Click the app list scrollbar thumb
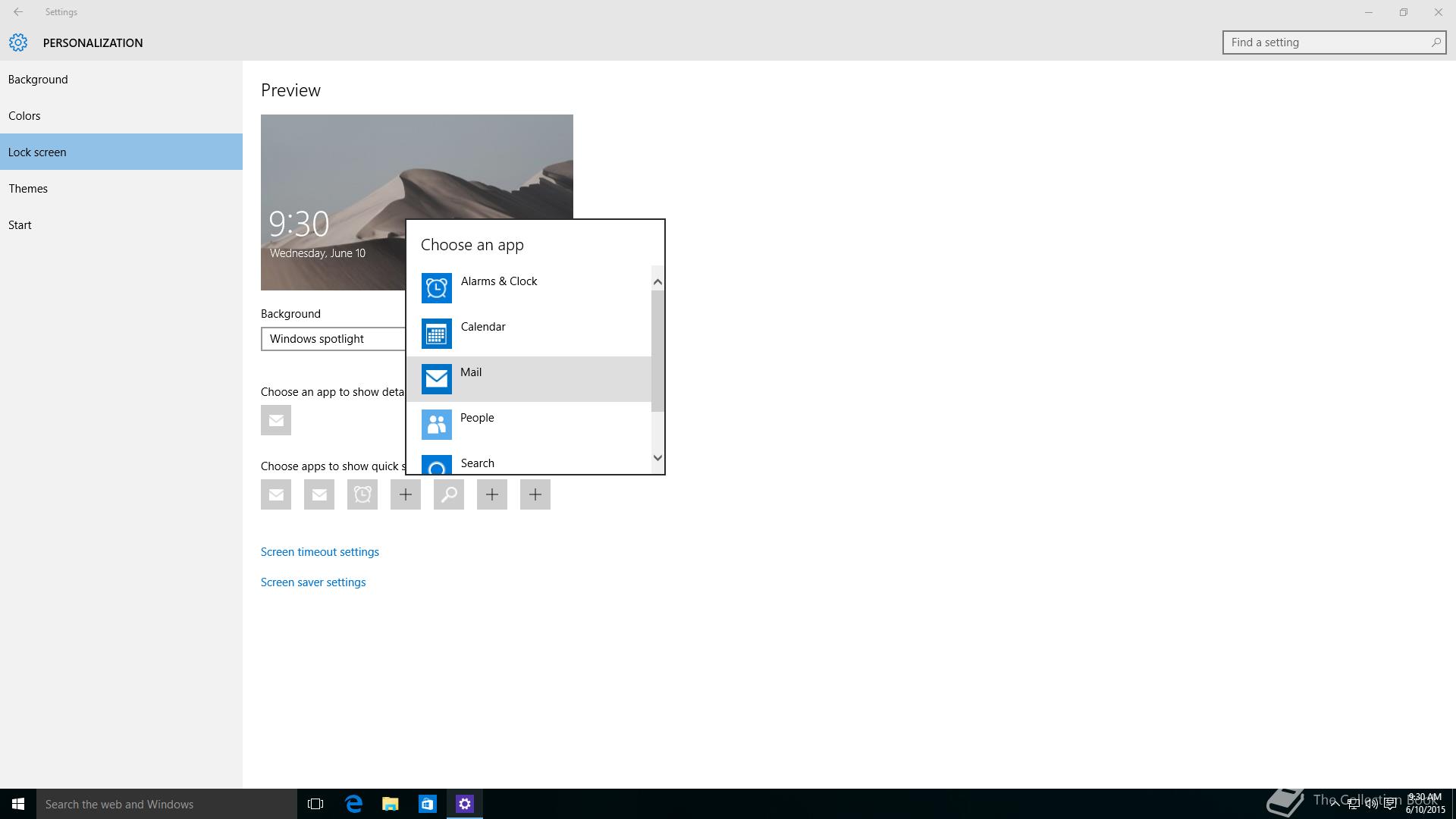Viewport: 1456px width, 819px height. (x=657, y=351)
